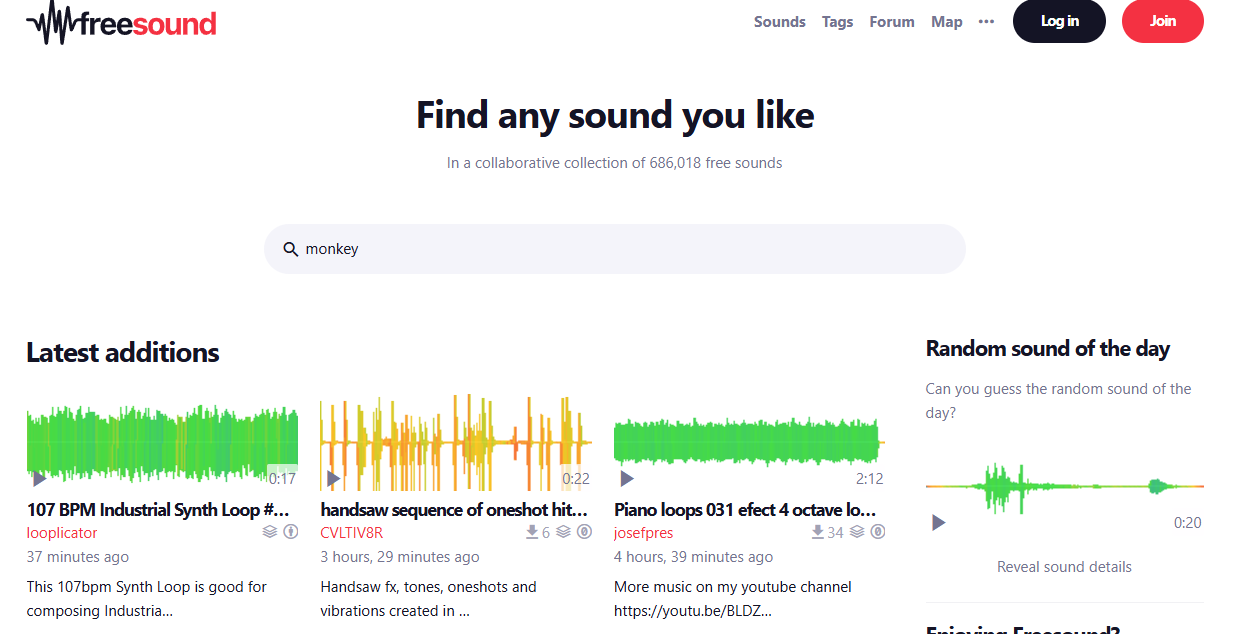
Task: Click the 0:17 duration label
Action: coord(282,479)
